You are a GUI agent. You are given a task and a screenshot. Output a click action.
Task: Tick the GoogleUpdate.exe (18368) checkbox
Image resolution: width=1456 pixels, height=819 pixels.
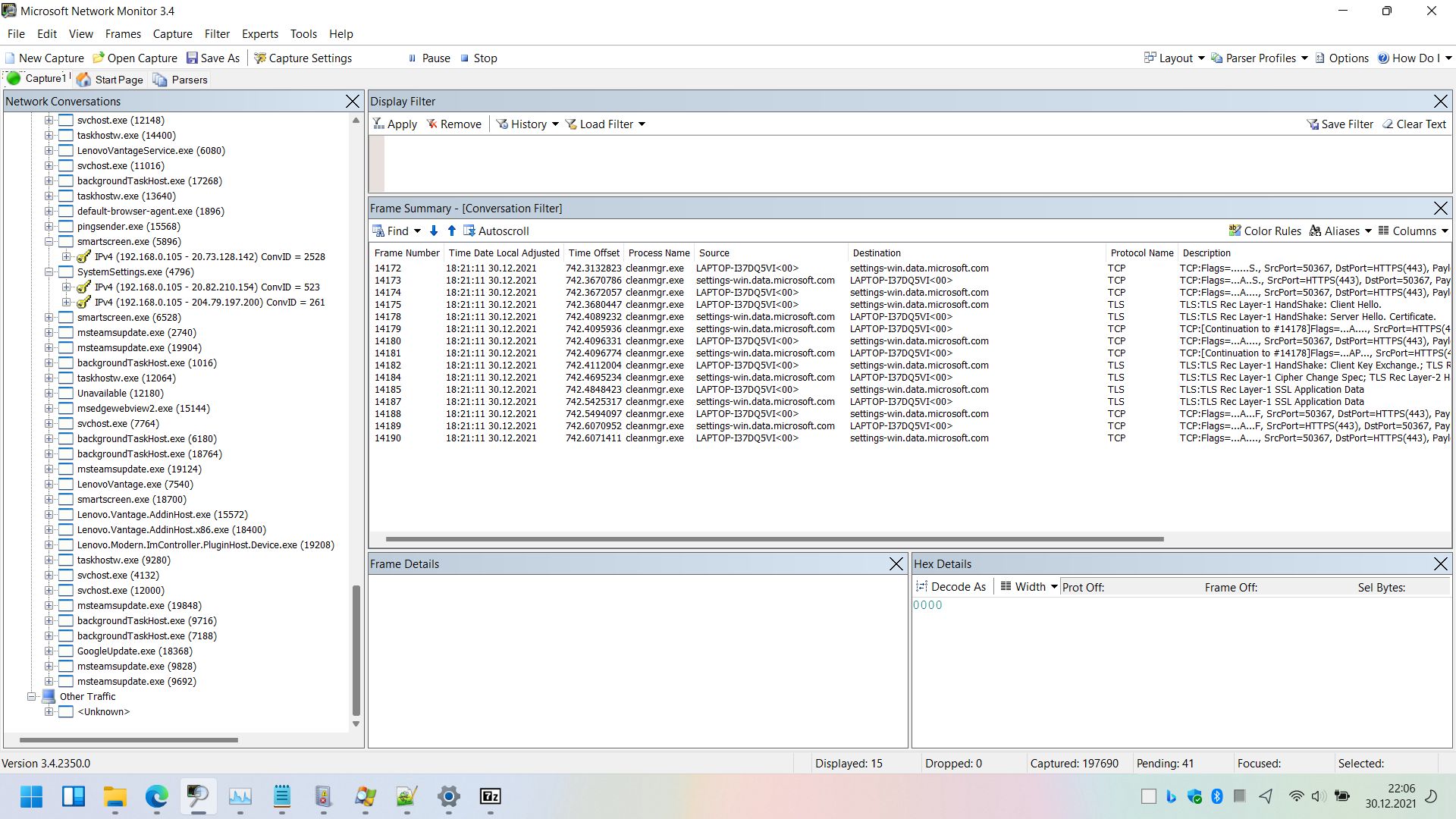66,651
